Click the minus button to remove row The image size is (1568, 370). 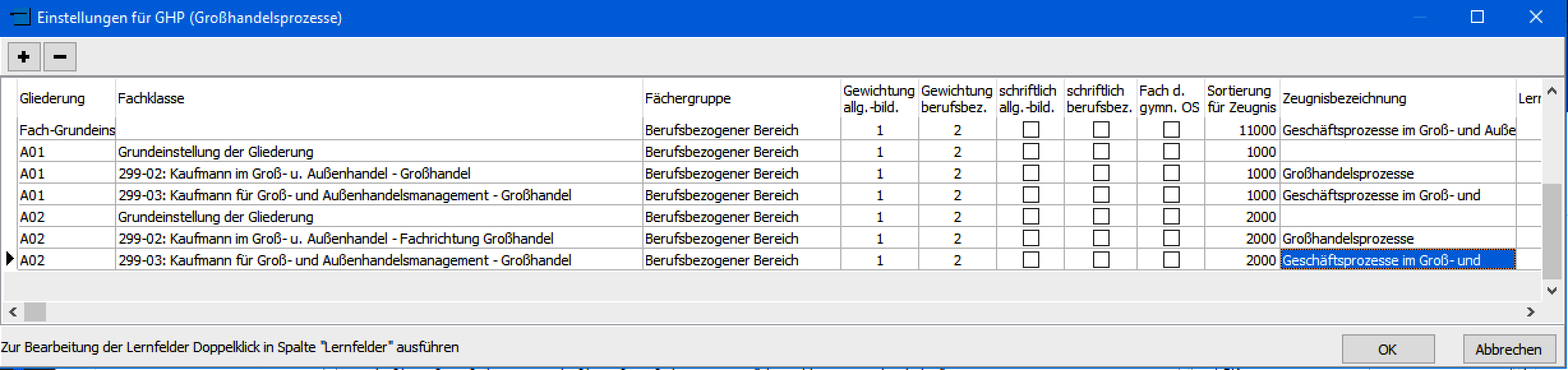(x=59, y=57)
